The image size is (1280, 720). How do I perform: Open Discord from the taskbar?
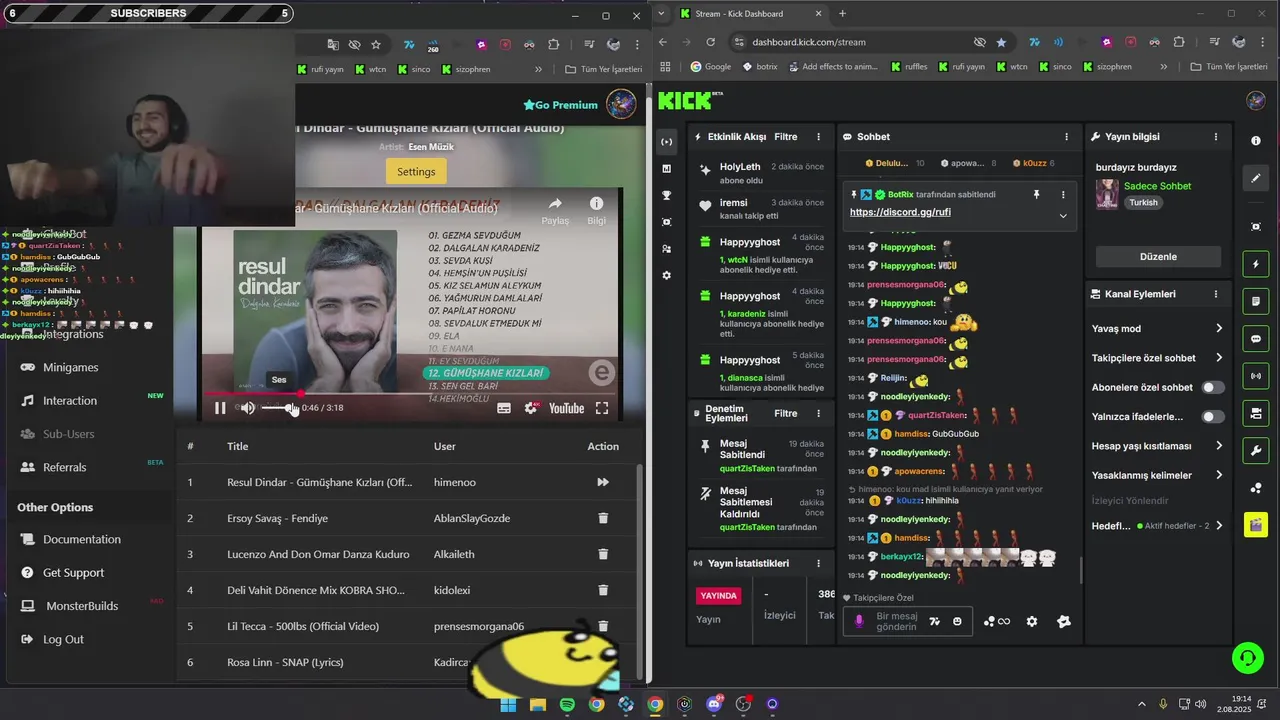(x=714, y=704)
